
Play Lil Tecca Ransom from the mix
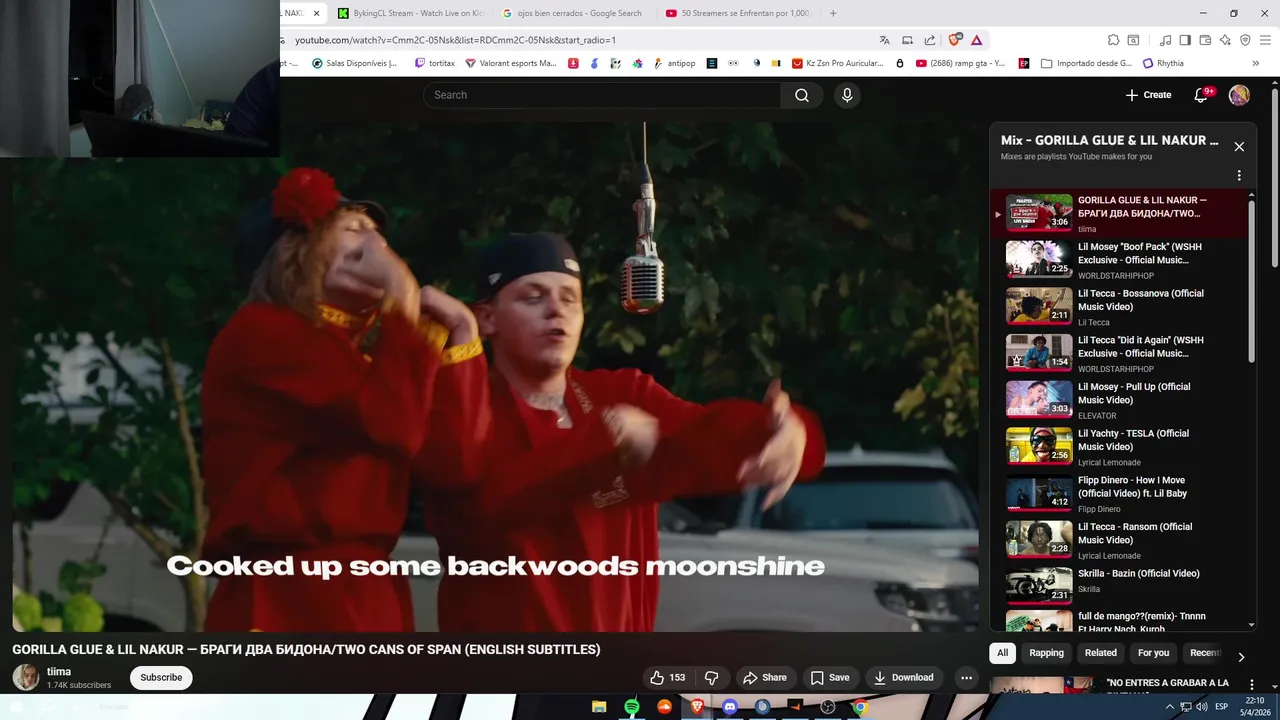click(1120, 540)
